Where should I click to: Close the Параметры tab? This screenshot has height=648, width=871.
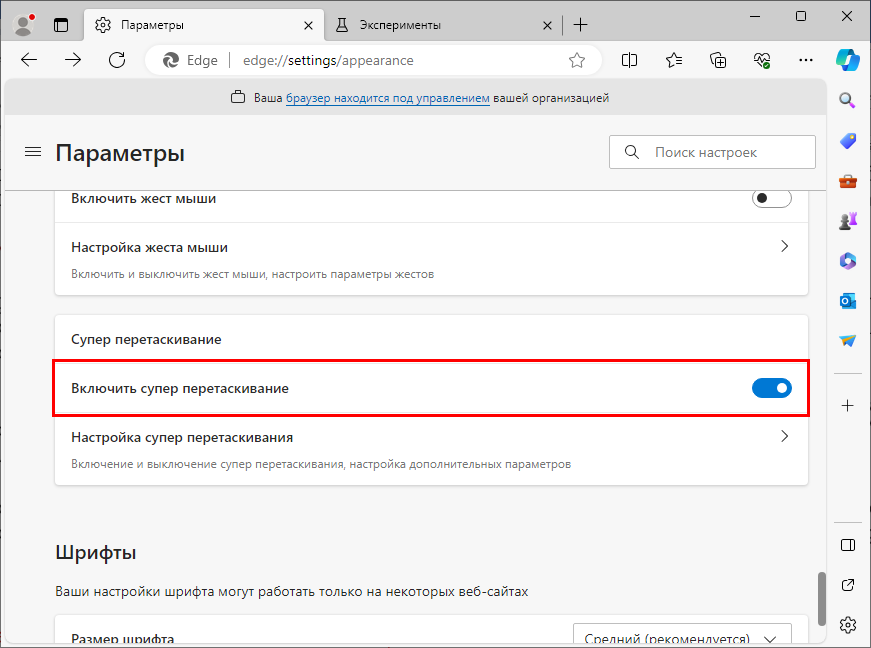tap(308, 26)
